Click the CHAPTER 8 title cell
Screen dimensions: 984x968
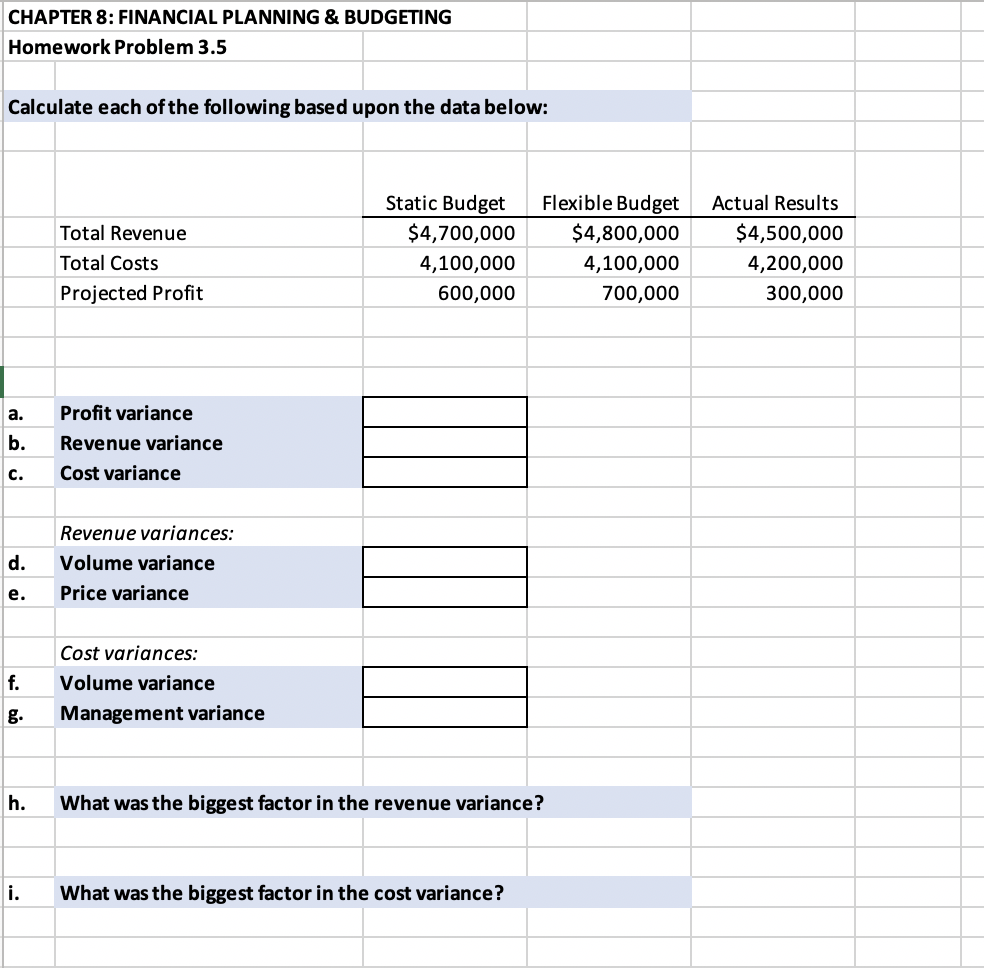pos(227,16)
